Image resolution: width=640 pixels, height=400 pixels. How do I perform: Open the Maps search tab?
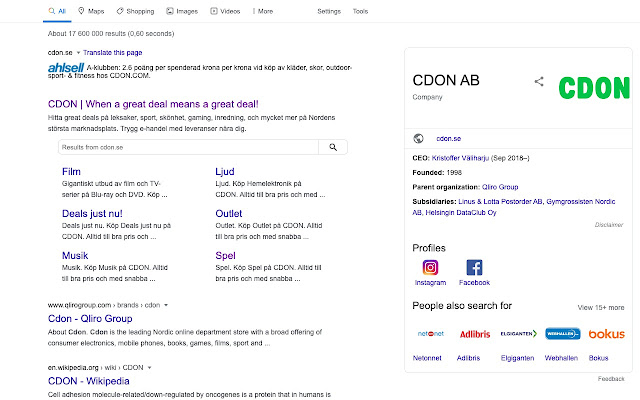91,11
